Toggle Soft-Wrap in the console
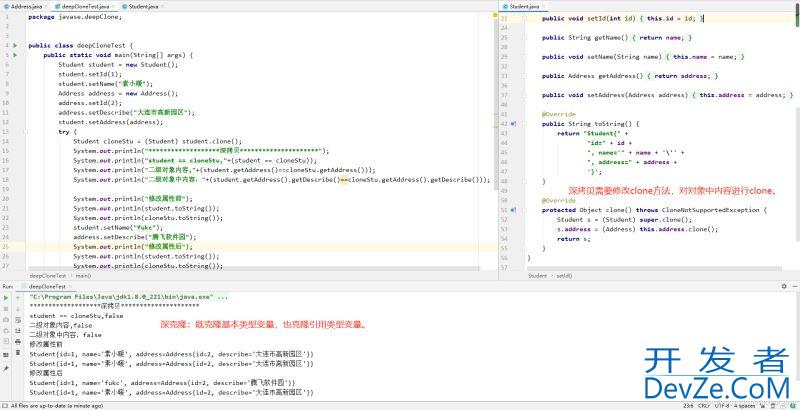The width and height of the screenshot is (800, 410). point(18,320)
